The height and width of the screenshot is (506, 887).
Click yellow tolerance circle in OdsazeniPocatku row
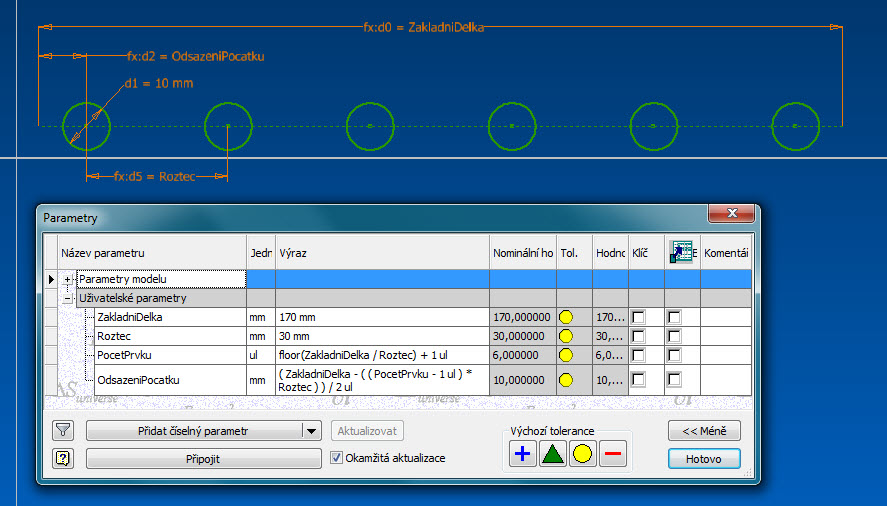(x=566, y=380)
